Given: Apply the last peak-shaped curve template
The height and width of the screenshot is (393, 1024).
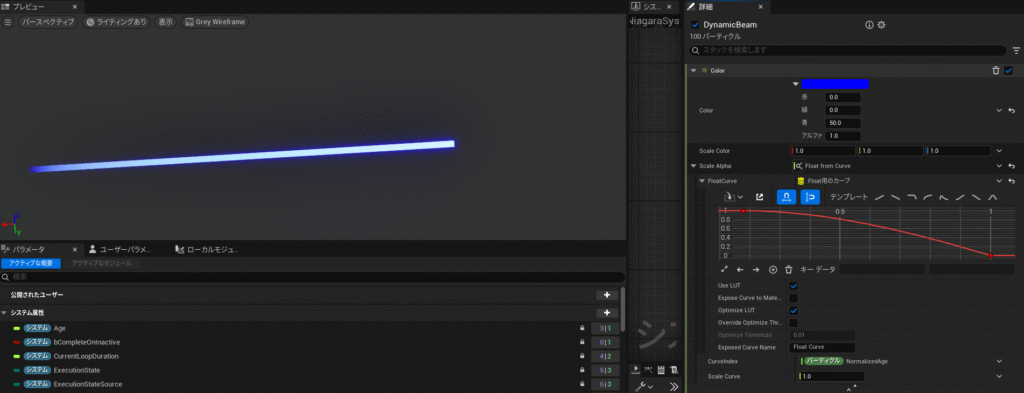Looking at the screenshot, I should pyautogui.click(x=992, y=196).
